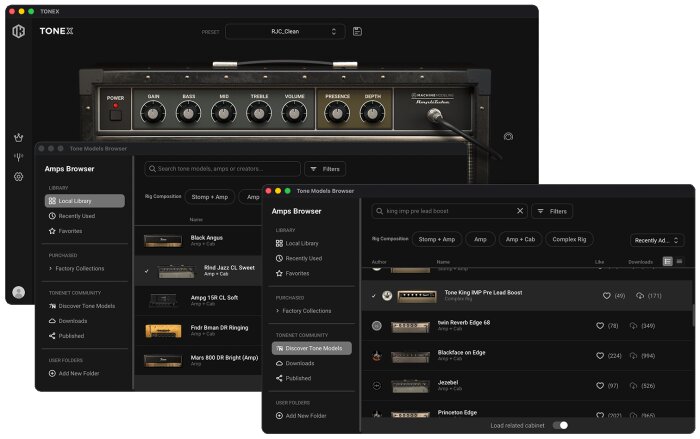Save the RJC_Clean preset with disk icon
Screen dimensions: 700x439
[x=357, y=31]
